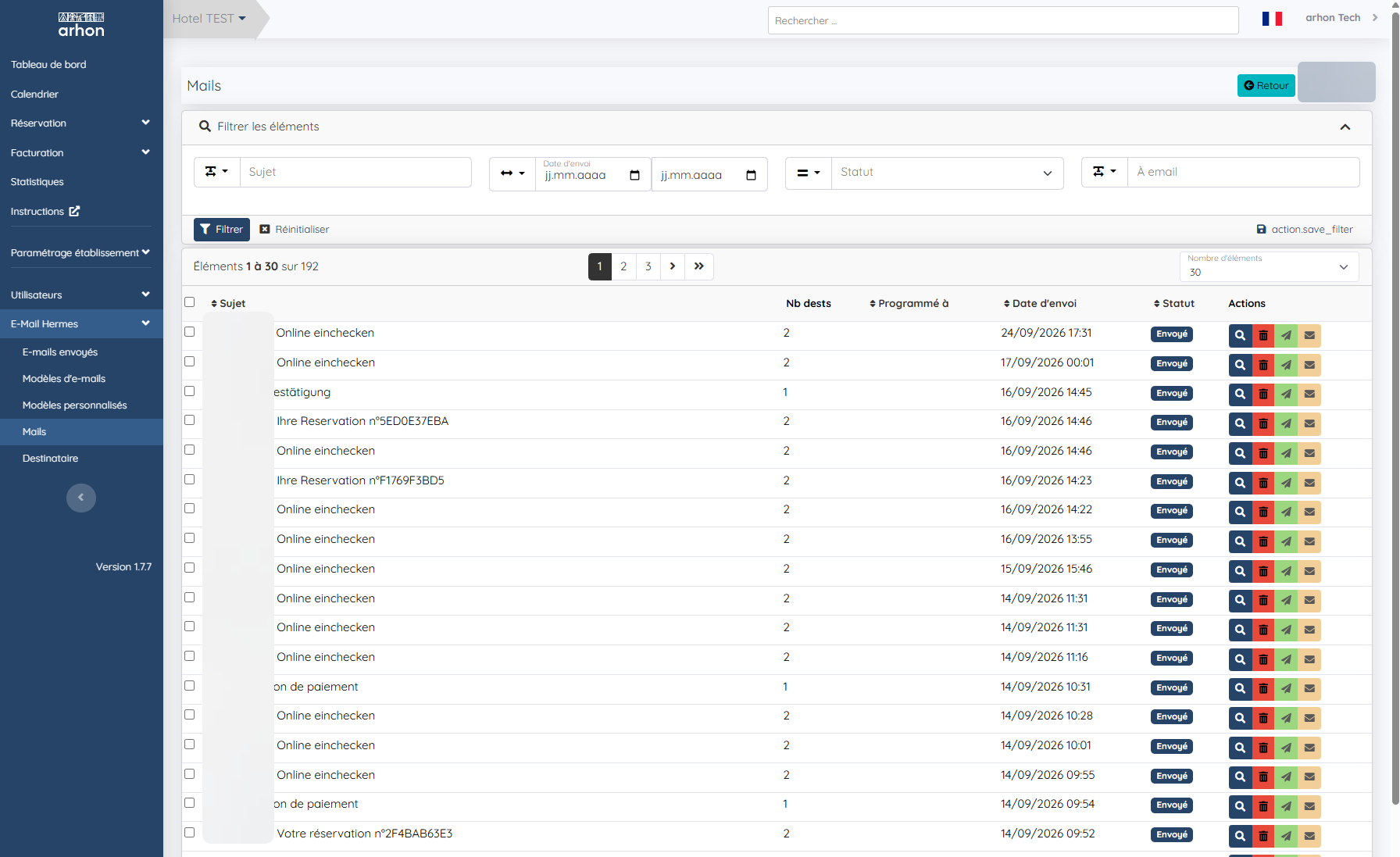Delete the mail sent 14/09/2026 09:54
Image resolution: width=1400 pixels, height=857 pixels.
pos(1263,806)
